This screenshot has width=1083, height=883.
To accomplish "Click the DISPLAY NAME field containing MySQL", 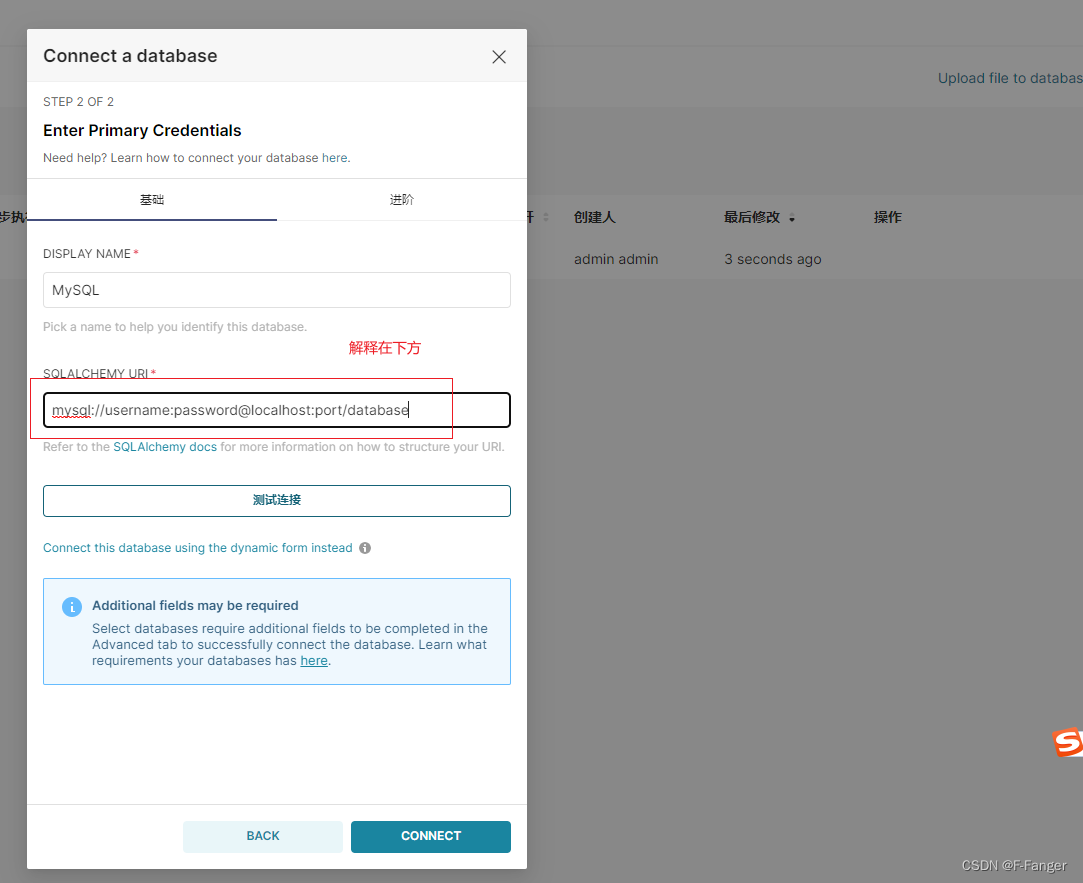I will pyautogui.click(x=277, y=290).
